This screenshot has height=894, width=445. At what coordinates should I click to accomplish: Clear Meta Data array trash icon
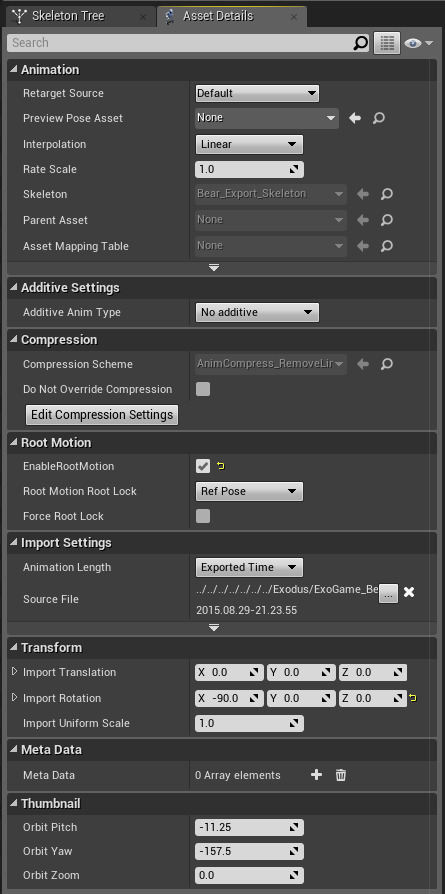point(341,775)
